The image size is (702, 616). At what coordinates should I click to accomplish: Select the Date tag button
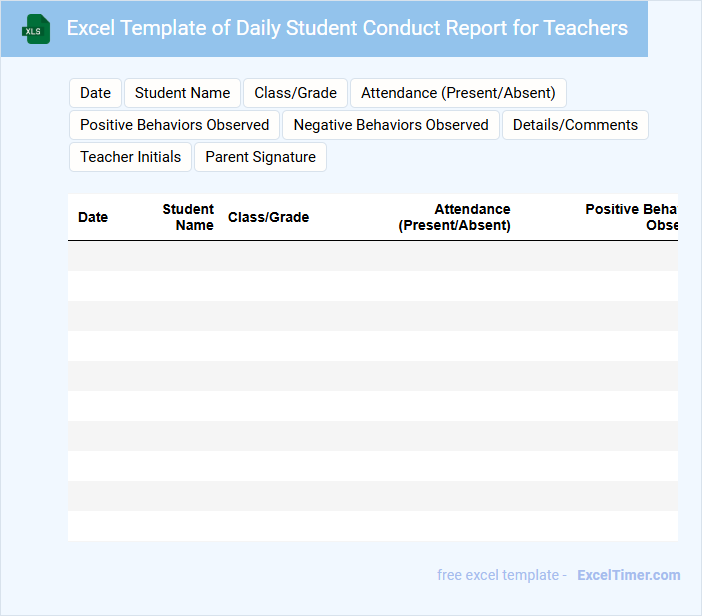click(x=95, y=93)
